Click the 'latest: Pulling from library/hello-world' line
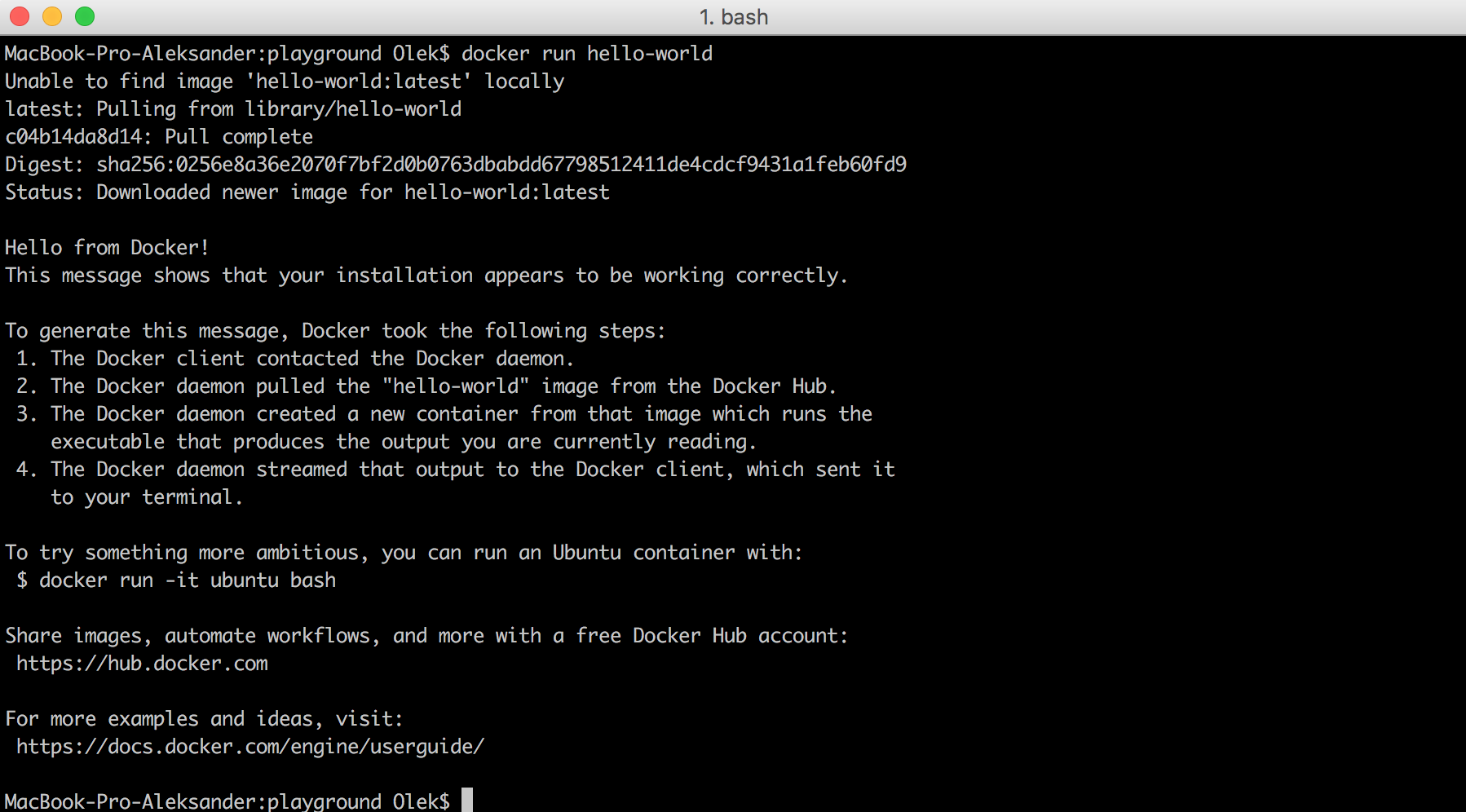This screenshot has width=1466, height=812. click(x=232, y=108)
